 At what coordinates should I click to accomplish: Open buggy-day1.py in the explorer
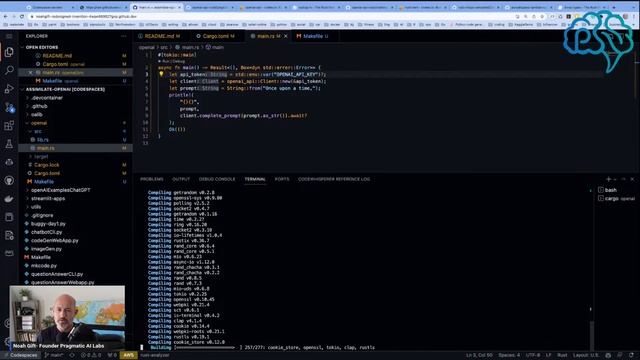48,224
